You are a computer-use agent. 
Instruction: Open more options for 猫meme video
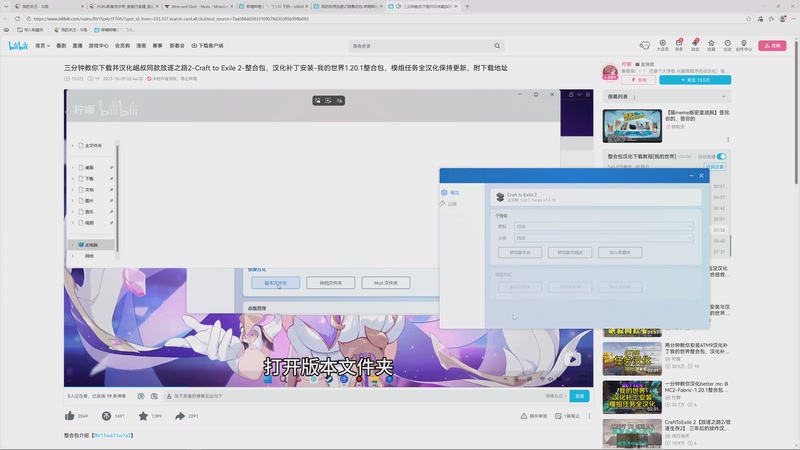coord(728,139)
